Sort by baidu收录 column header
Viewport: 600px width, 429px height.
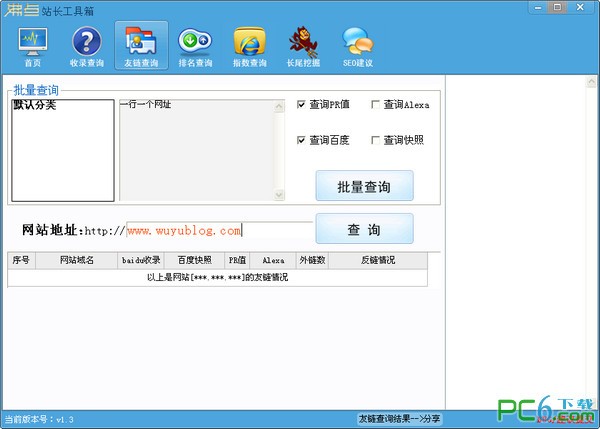click(141, 260)
